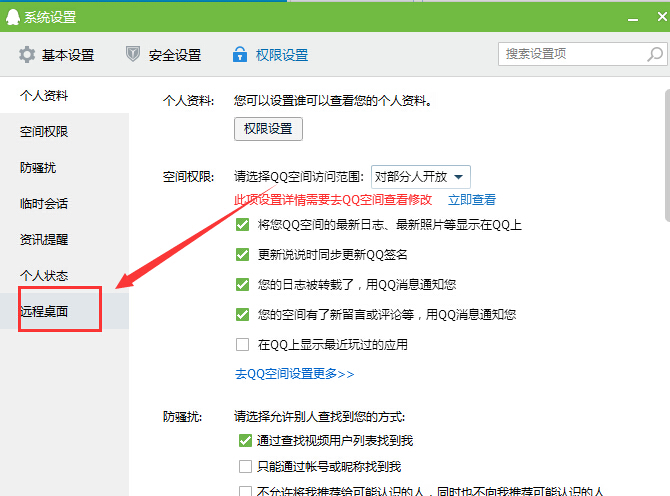This screenshot has width=670, height=496.
Task: Open the 立即查看 link
Action: click(472, 200)
